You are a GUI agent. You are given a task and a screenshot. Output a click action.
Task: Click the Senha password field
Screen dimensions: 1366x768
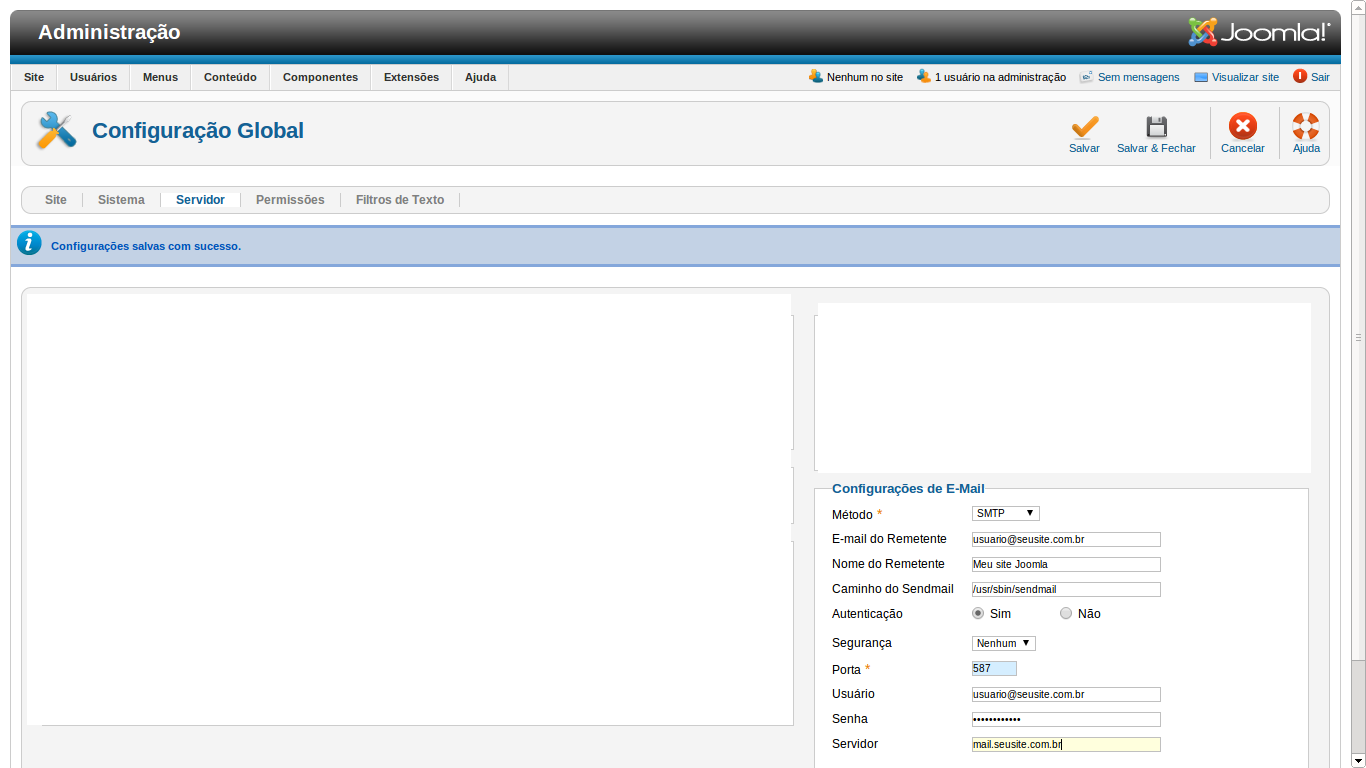coord(1066,719)
